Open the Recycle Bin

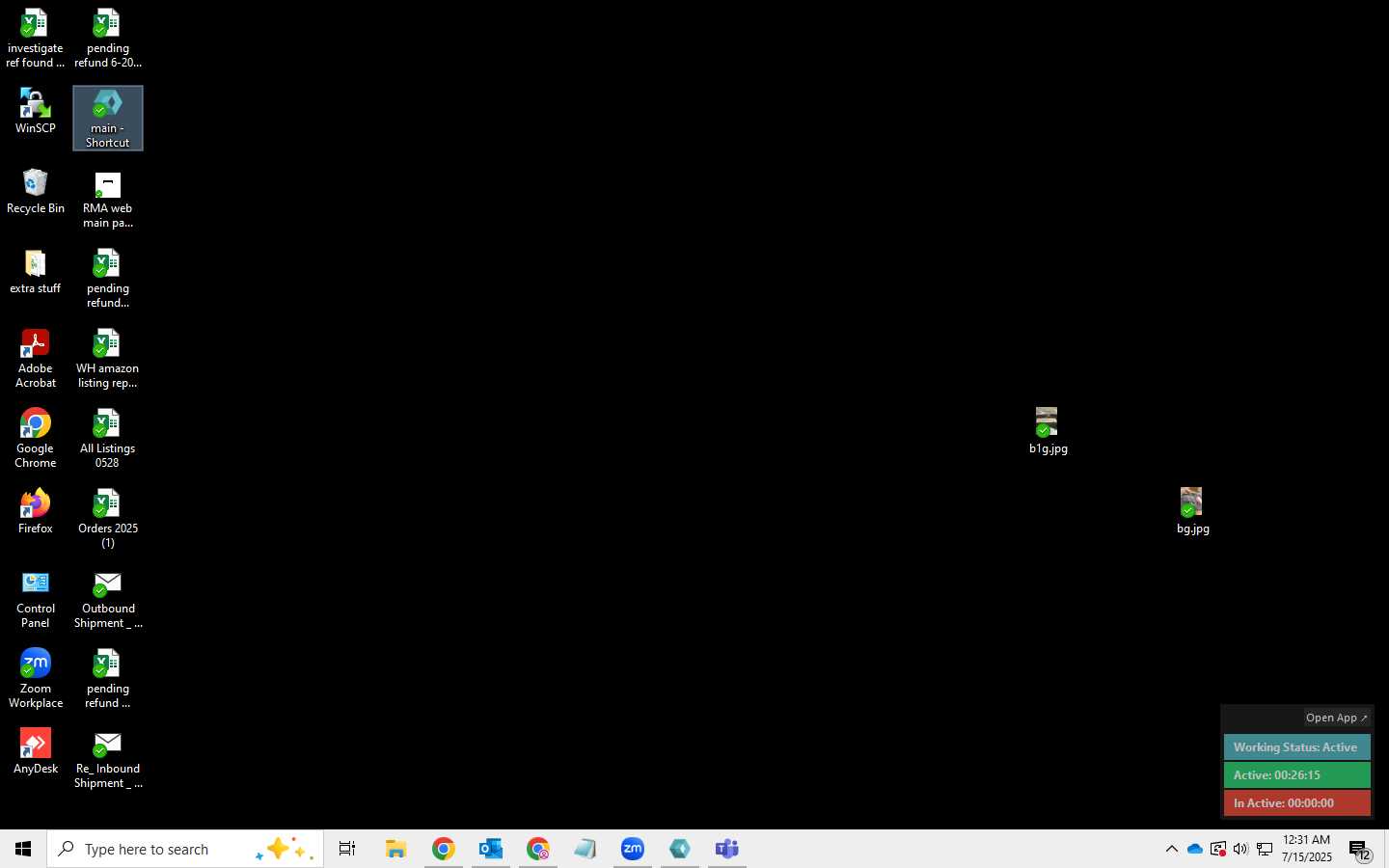(35, 191)
